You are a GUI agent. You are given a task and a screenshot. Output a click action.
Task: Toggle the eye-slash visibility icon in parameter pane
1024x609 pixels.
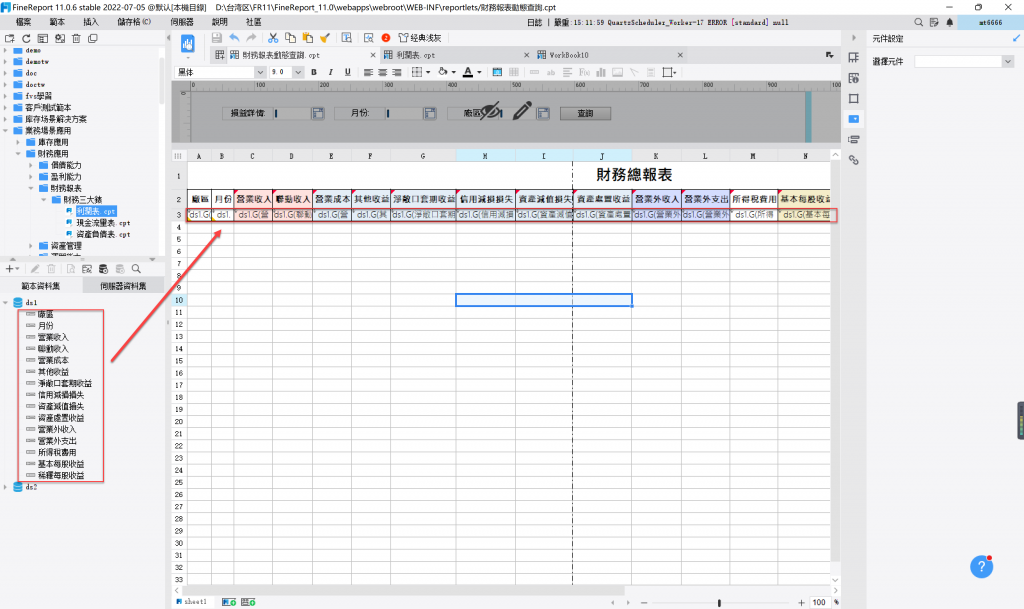(x=490, y=111)
